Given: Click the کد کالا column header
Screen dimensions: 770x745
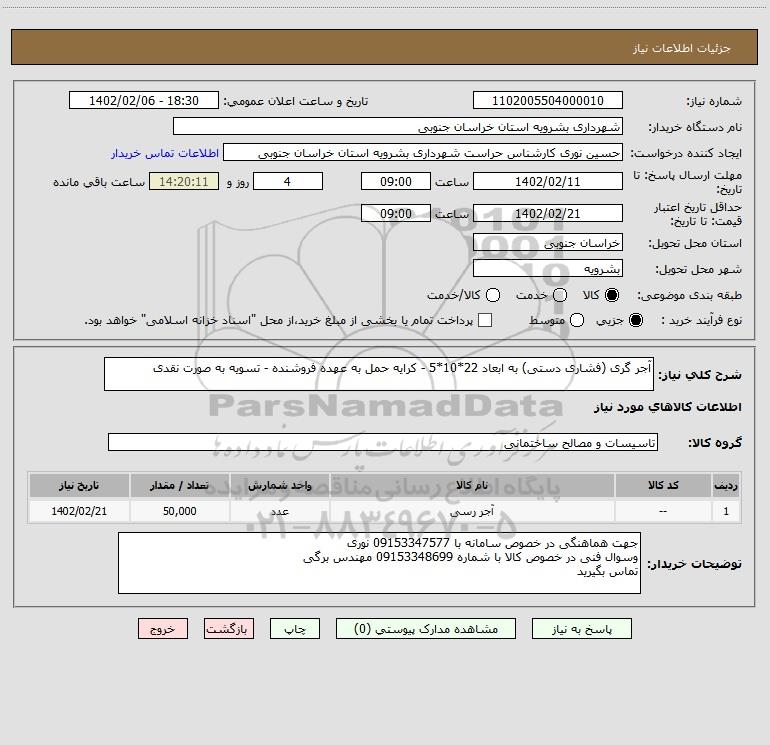Looking at the screenshot, I should point(663,485).
